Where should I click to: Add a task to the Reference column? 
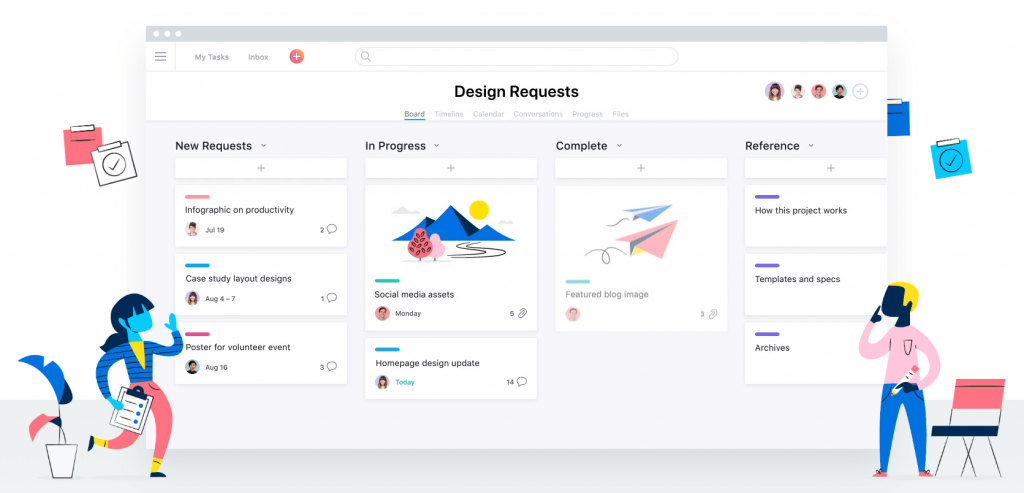830,168
